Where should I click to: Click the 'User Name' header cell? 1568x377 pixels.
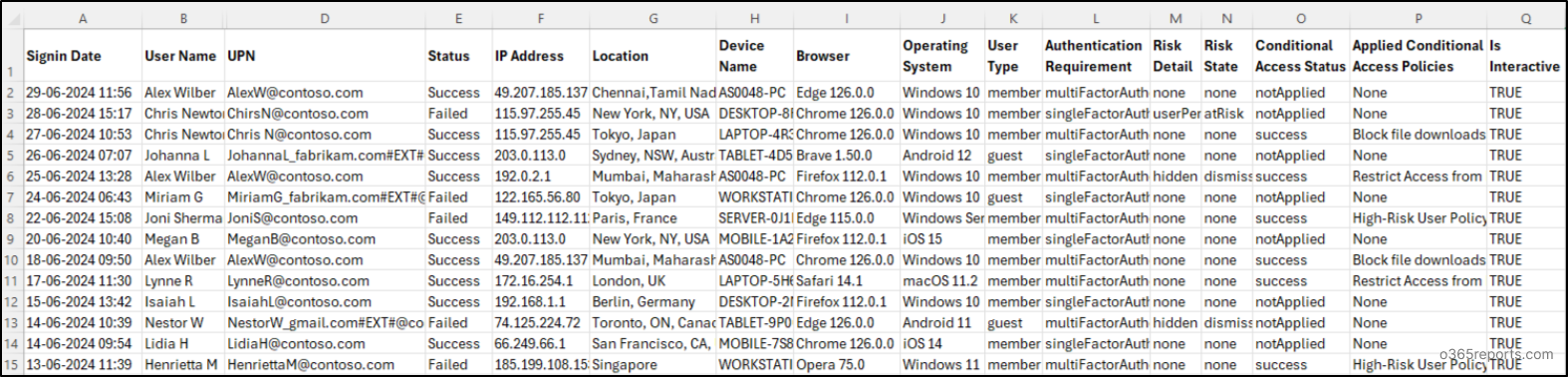coord(183,56)
